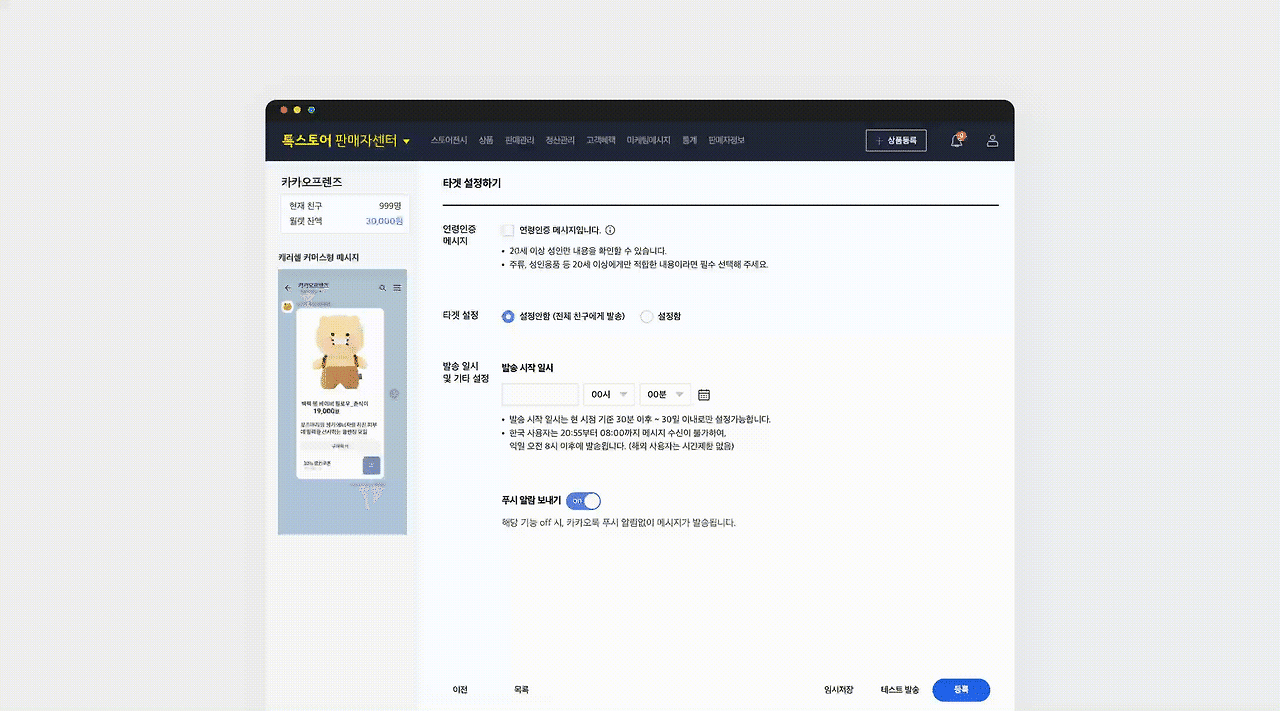
Task: Open the 00시 hour dropdown
Action: click(x=609, y=394)
